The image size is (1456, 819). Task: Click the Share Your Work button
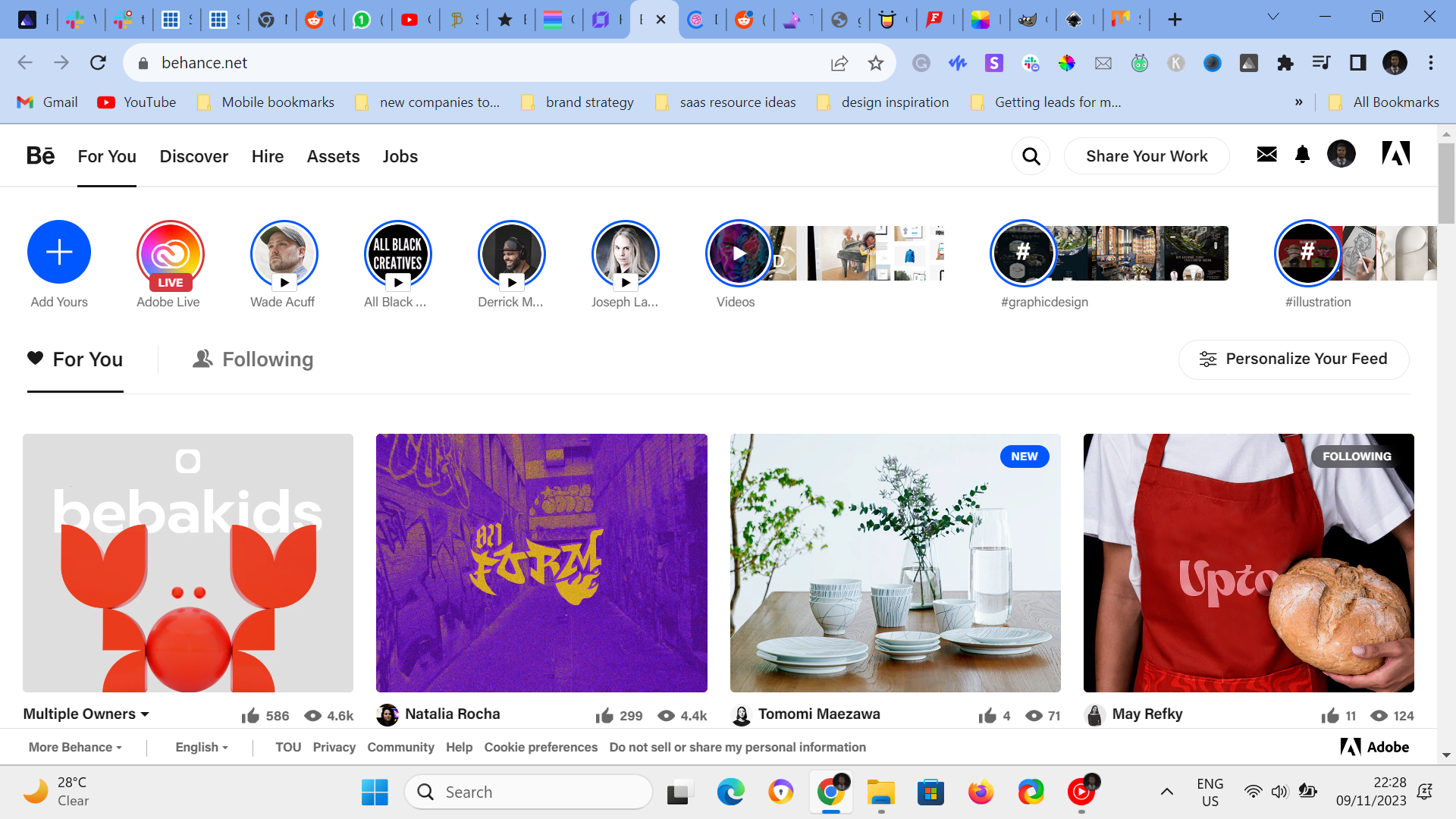[x=1146, y=156]
